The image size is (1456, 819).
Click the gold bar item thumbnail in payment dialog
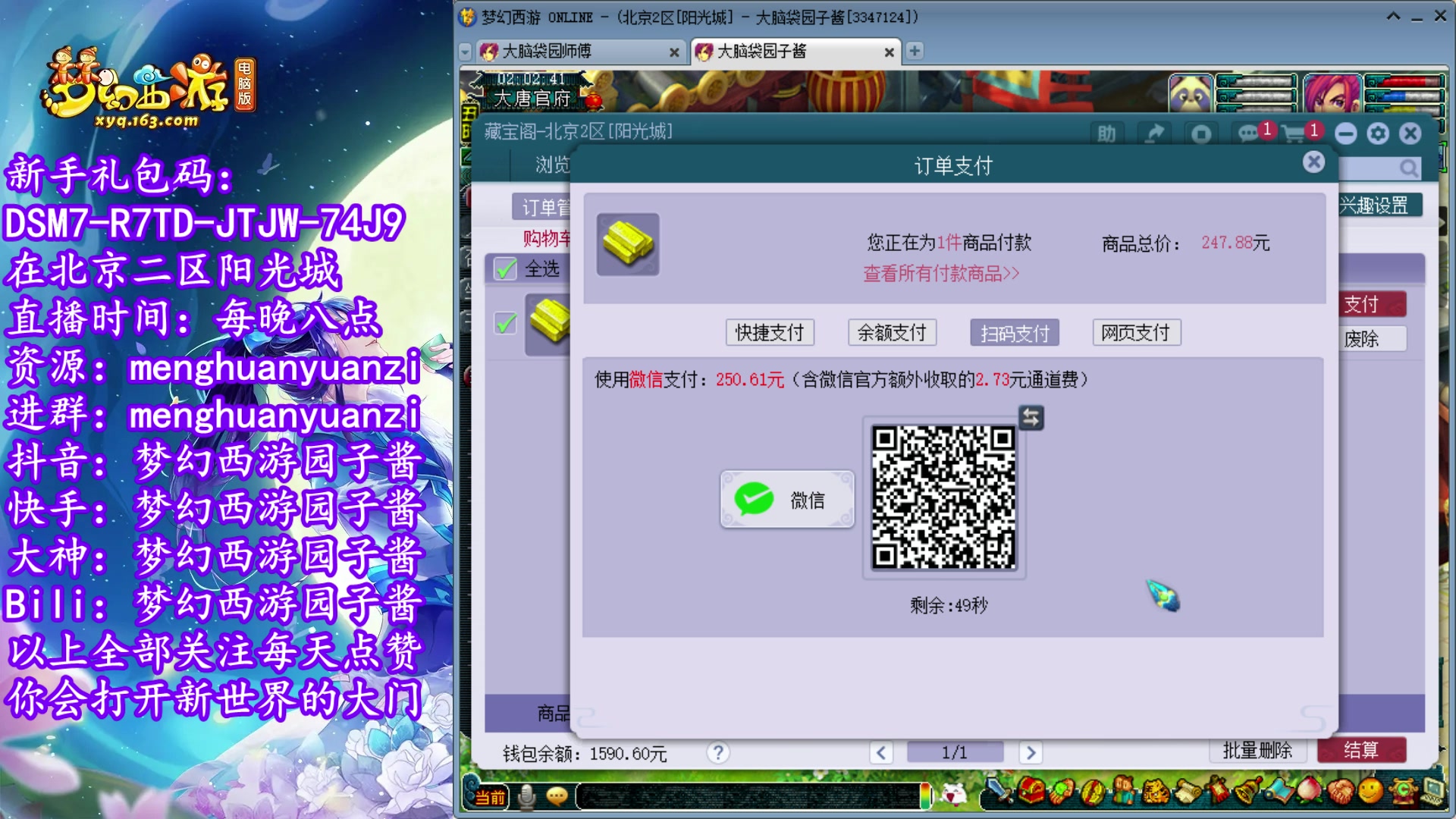tap(627, 244)
